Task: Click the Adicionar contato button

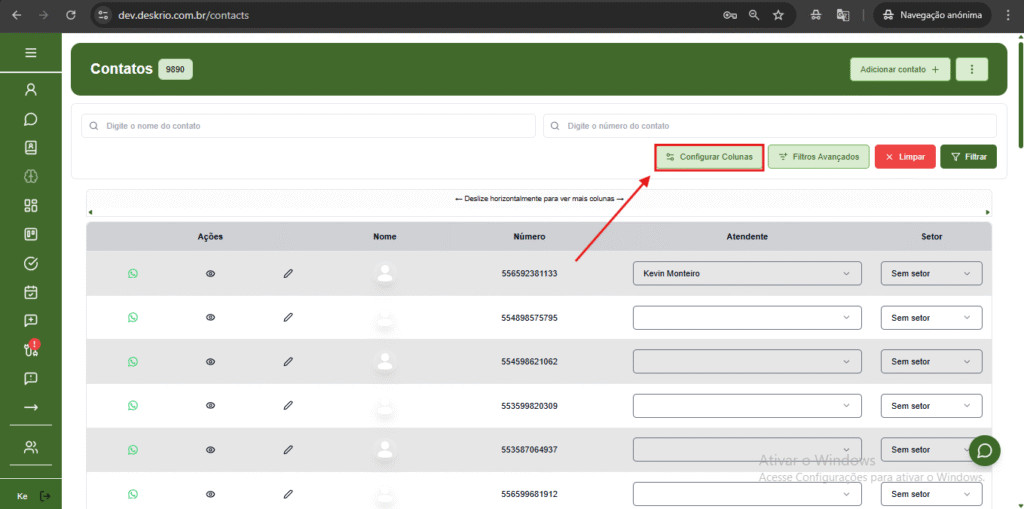Action: tap(899, 69)
